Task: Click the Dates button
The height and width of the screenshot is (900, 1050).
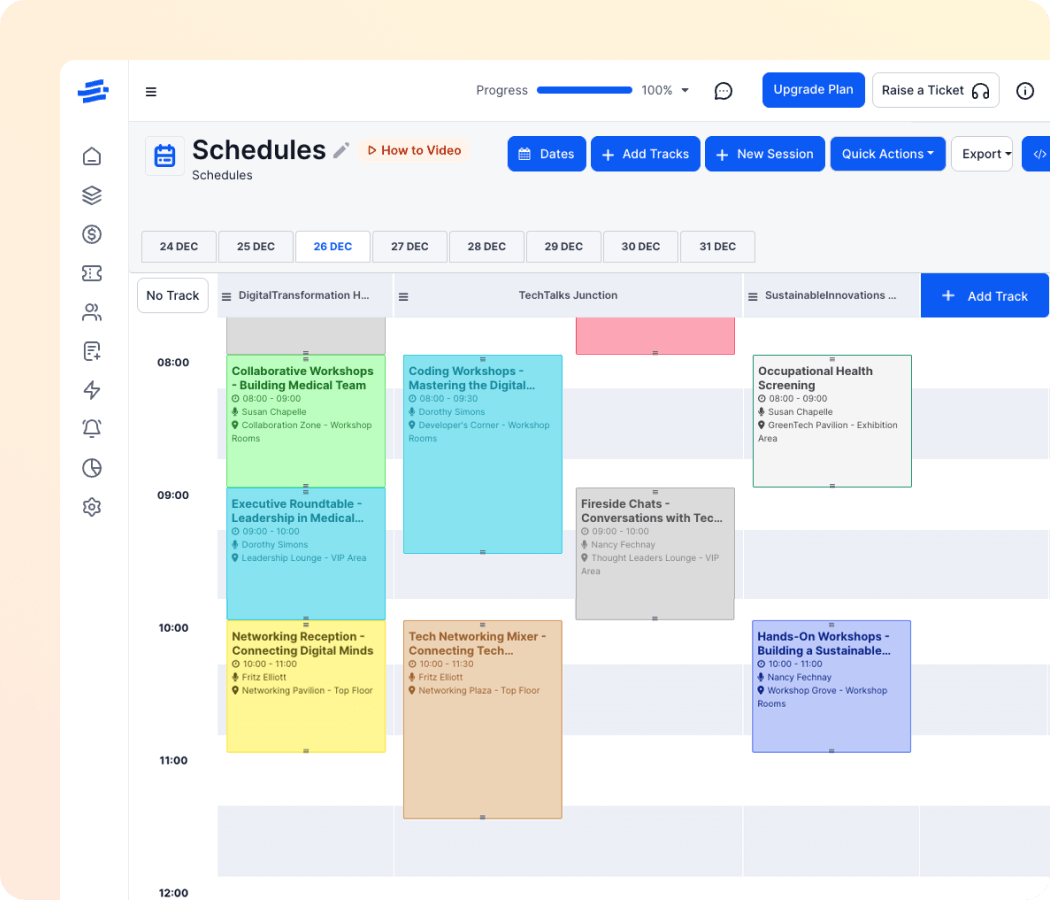Action: (546, 154)
